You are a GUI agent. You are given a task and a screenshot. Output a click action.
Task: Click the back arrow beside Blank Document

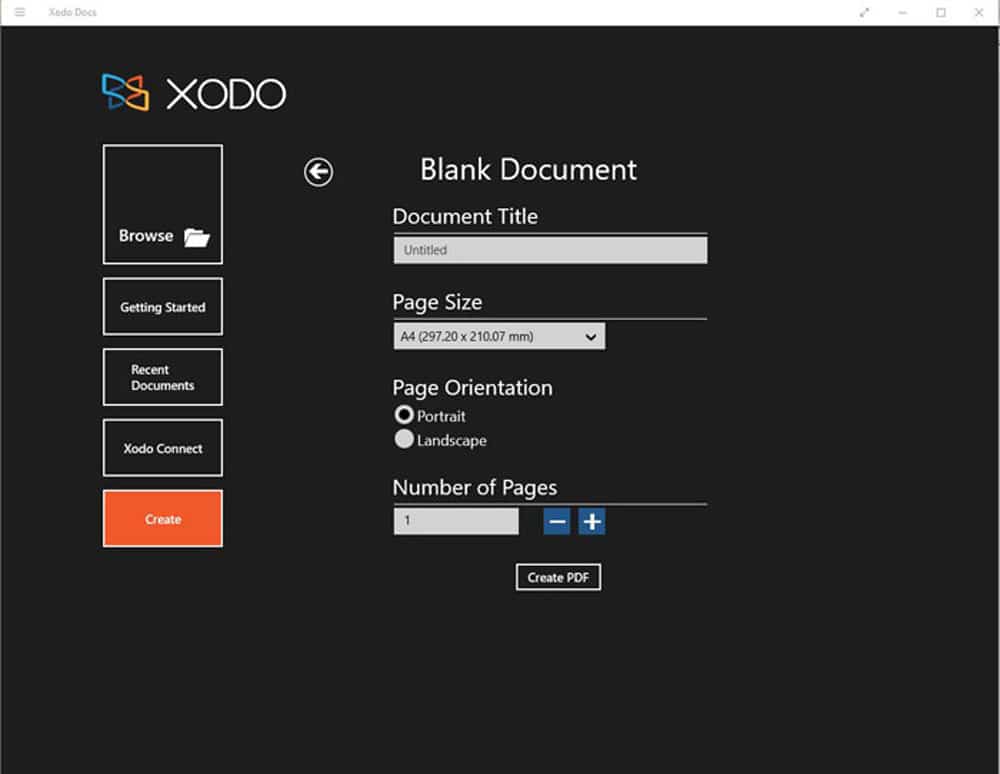point(318,172)
